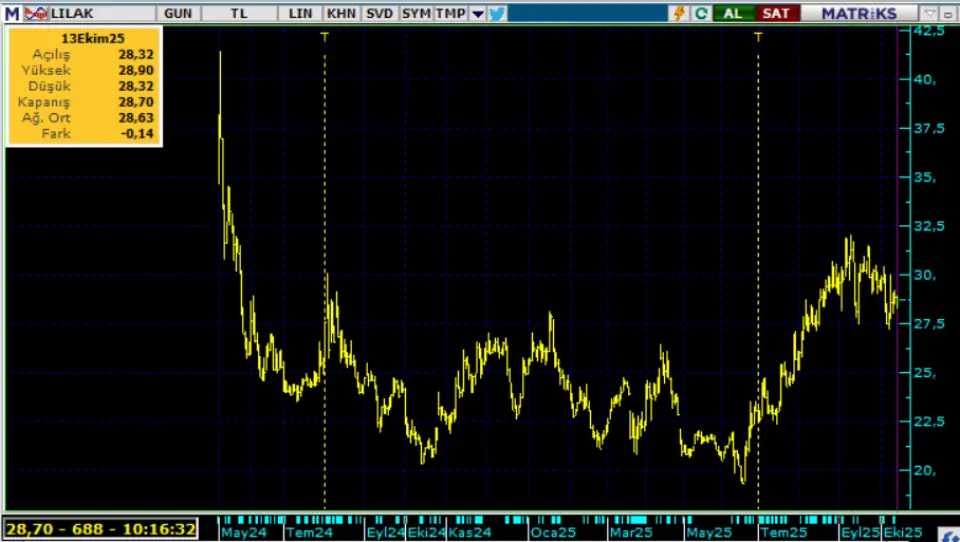Viewport: 960px width, 542px height.
Task: Toggle the SVD option in toolbar
Action: click(379, 14)
